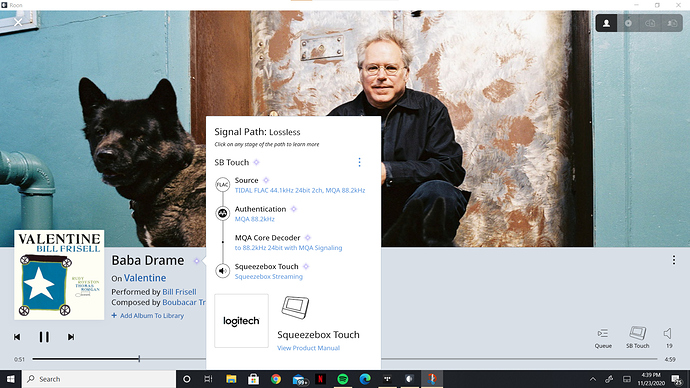Open the View Product Manual link
Screen dimensions: 690x388
click(x=308, y=348)
